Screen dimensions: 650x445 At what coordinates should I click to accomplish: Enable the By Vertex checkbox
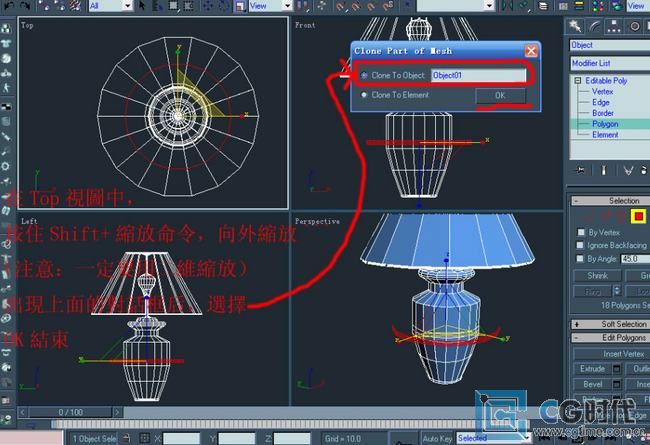(580, 232)
